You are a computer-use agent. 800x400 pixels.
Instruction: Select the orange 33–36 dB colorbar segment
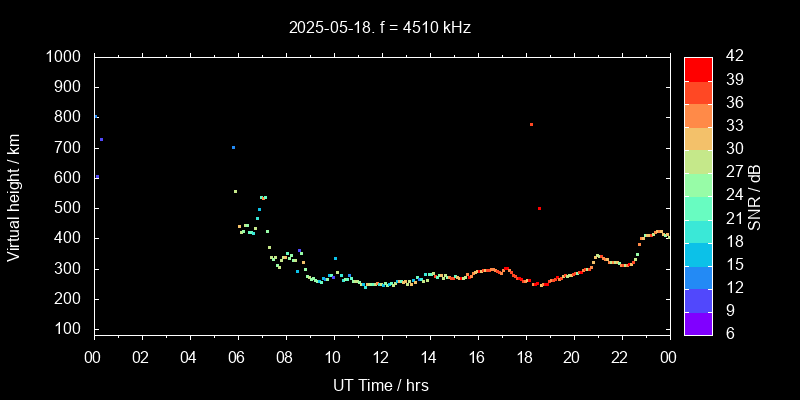[698, 115]
